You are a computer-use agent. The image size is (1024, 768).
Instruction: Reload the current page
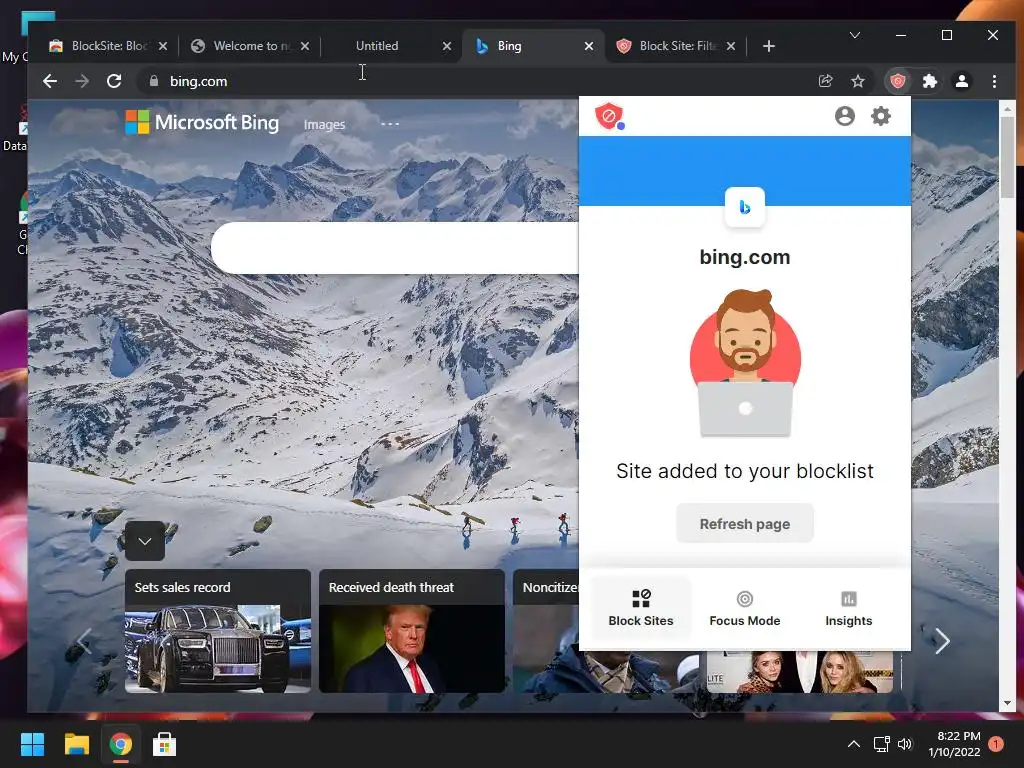114,81
